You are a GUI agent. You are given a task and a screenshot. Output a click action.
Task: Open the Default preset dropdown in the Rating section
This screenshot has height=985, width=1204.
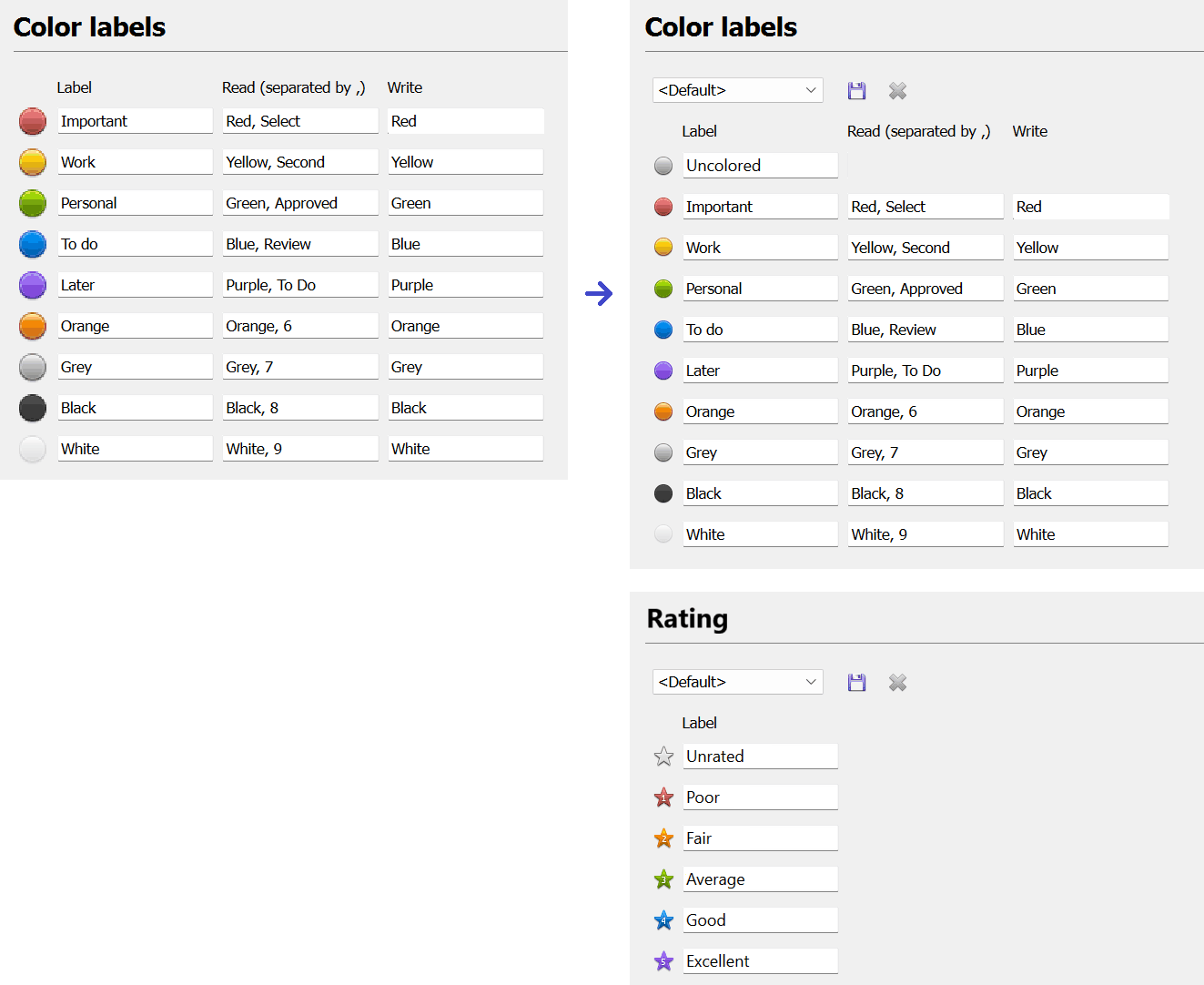tap(737, 682)
